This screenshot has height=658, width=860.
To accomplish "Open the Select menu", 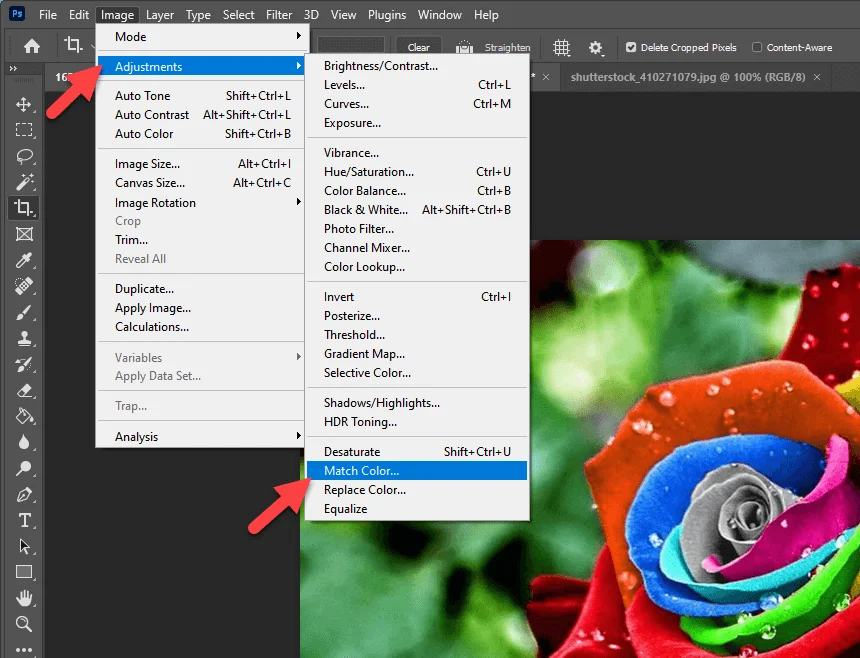I will tap(238, 15).
